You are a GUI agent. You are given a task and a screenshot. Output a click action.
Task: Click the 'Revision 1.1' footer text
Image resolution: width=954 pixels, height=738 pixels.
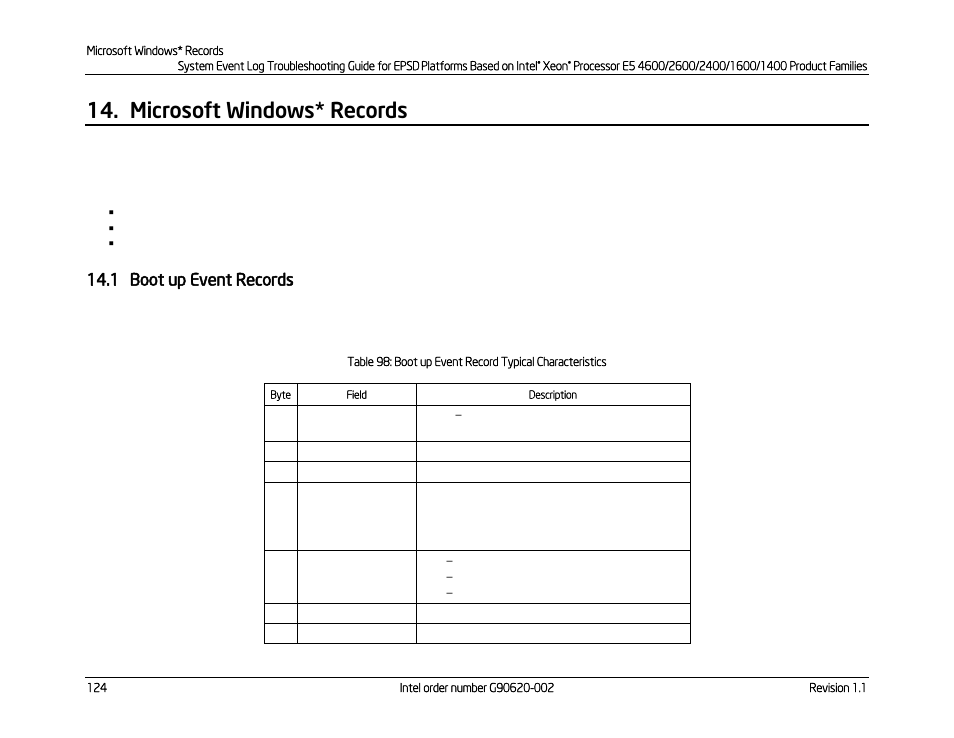click(x=837, y=688)
